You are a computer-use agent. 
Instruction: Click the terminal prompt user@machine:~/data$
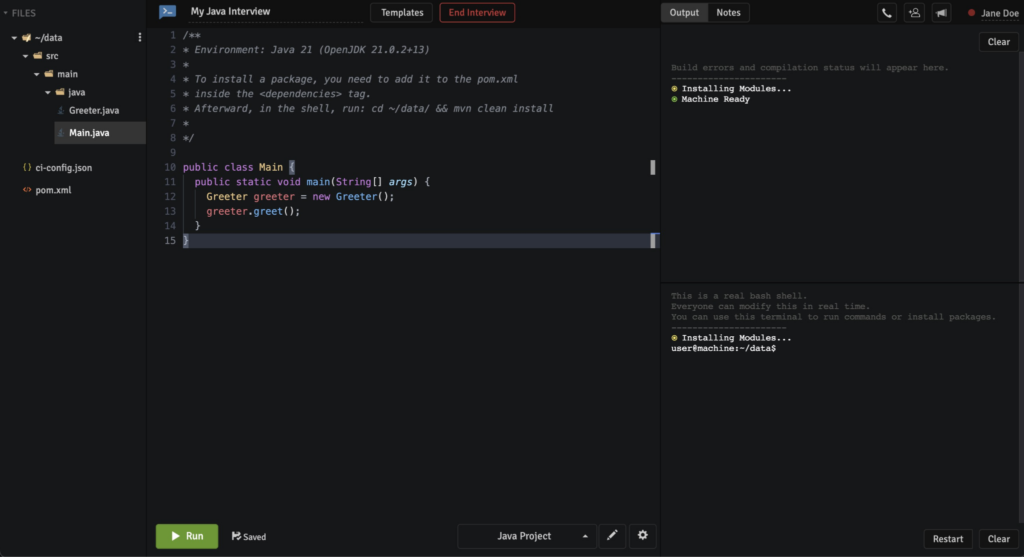(x=723, y=349)
